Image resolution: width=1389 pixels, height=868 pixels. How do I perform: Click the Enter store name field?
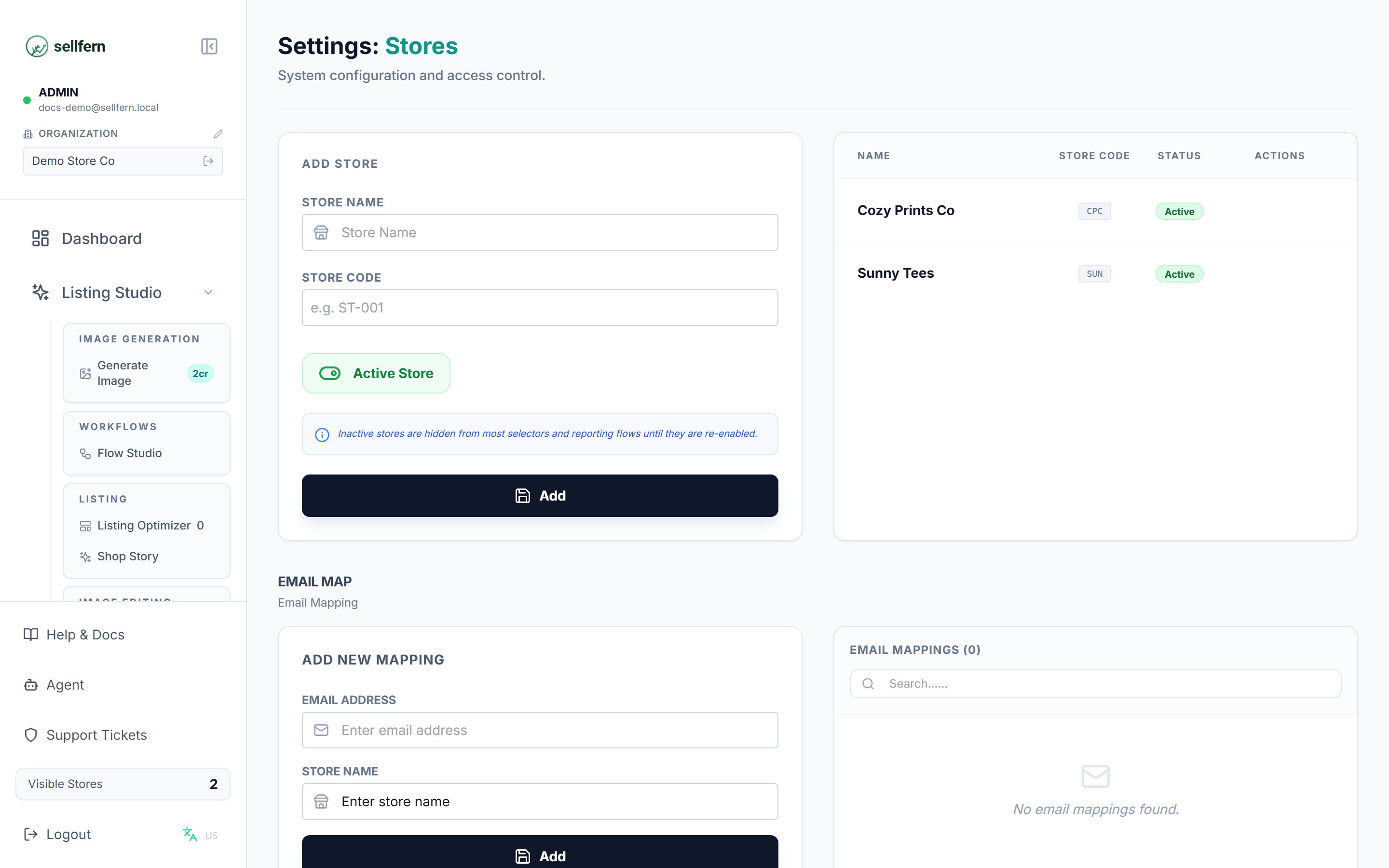click(x=540, y=801)
